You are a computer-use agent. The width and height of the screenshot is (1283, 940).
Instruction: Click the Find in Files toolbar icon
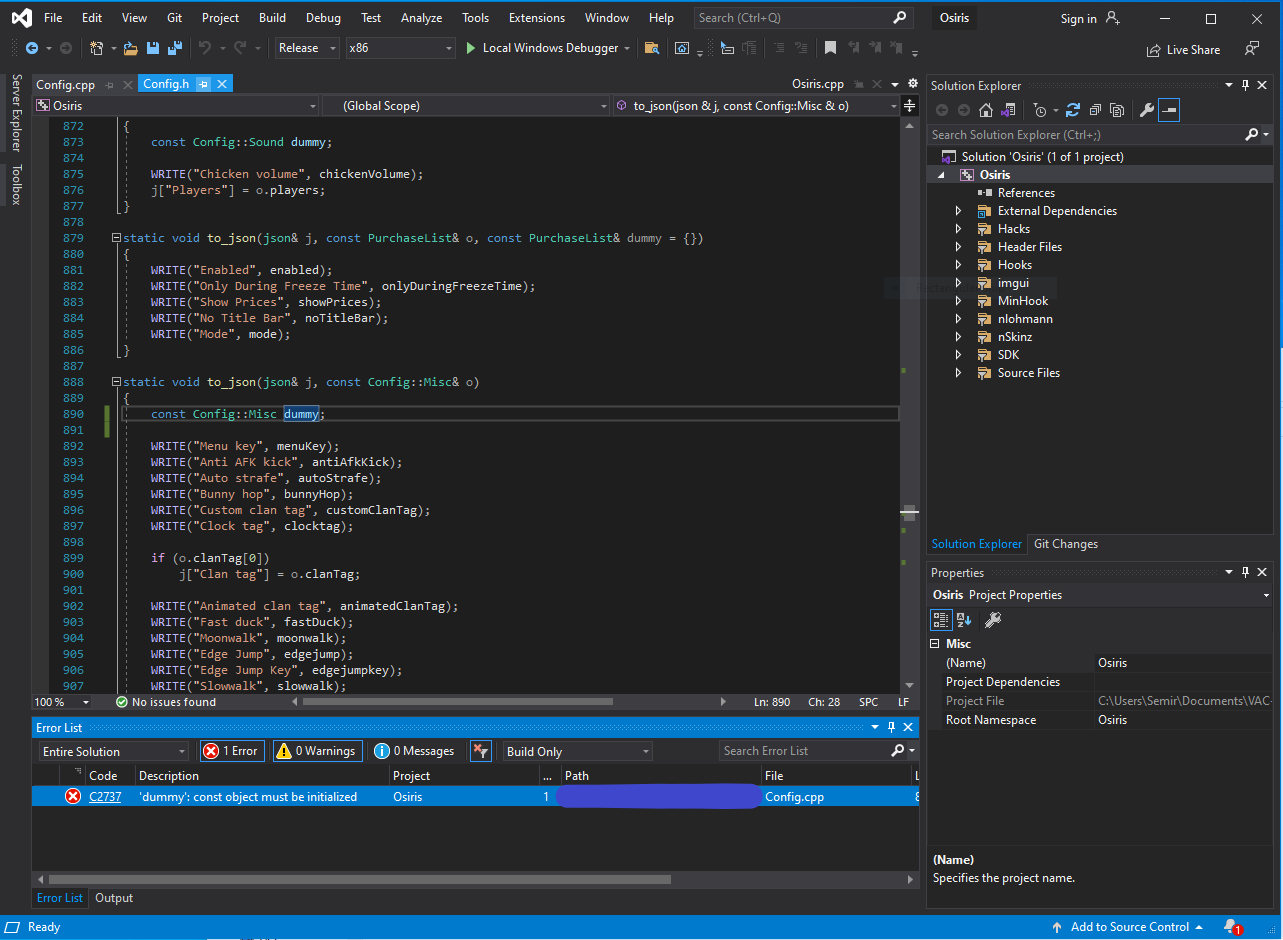coord(652,48)
